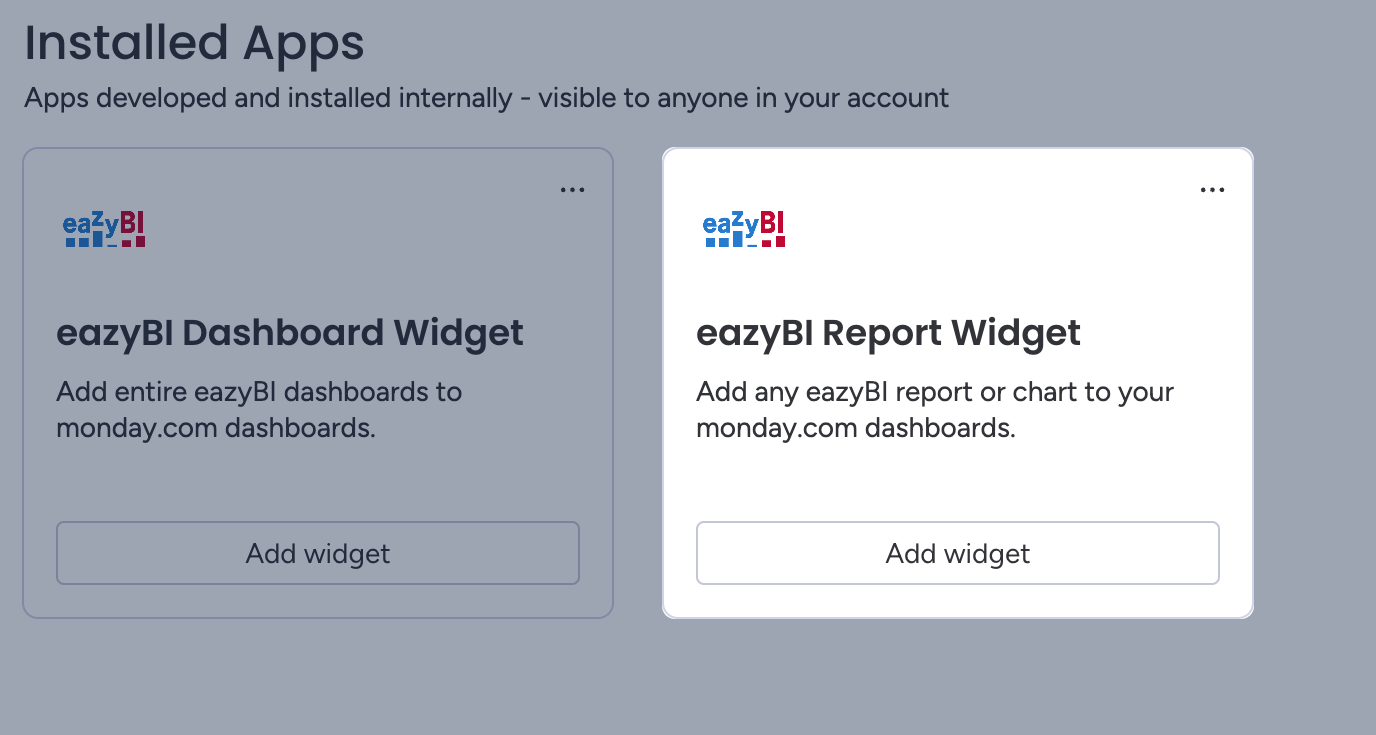The height and width of the screenshot is (735, 1376).
Task: Click 'monday.com dashboards.' text in Report Widget card
Action: tap(856, 428)
